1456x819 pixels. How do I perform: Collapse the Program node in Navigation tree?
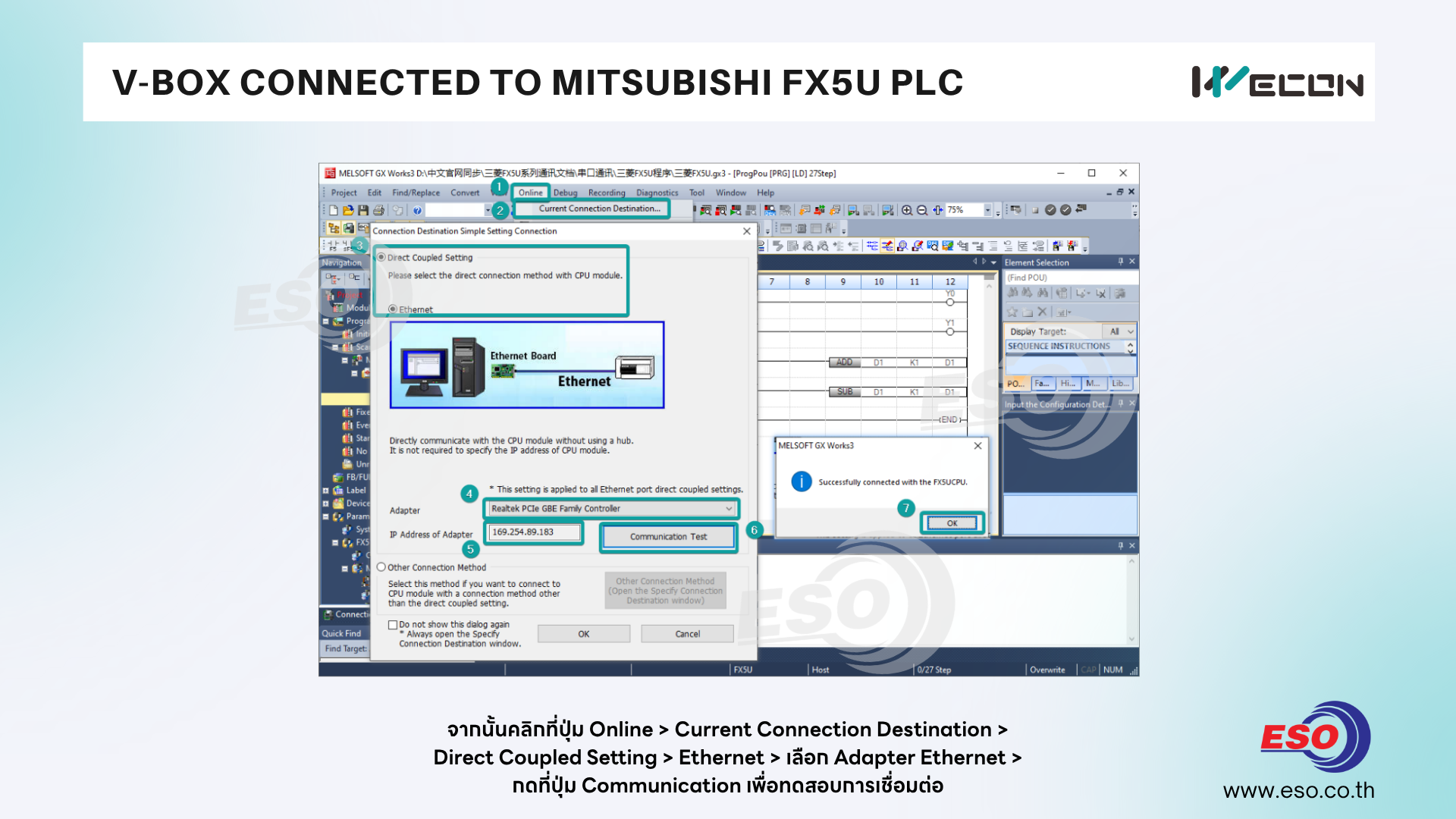[x=326, y=322]
